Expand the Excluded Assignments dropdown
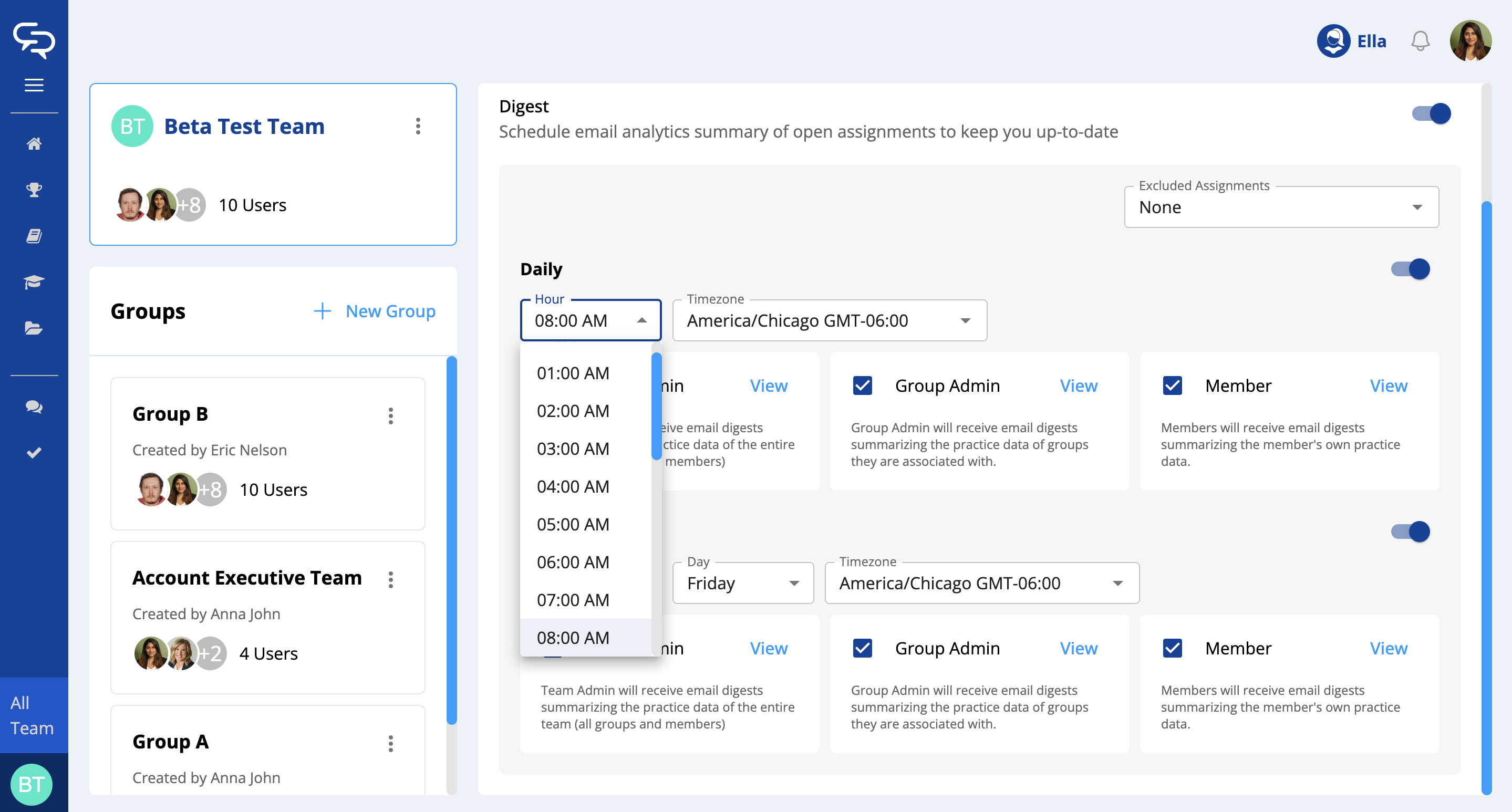Image resolution: width=1512 pixels, height=812 pixels. coord(1281,207)
